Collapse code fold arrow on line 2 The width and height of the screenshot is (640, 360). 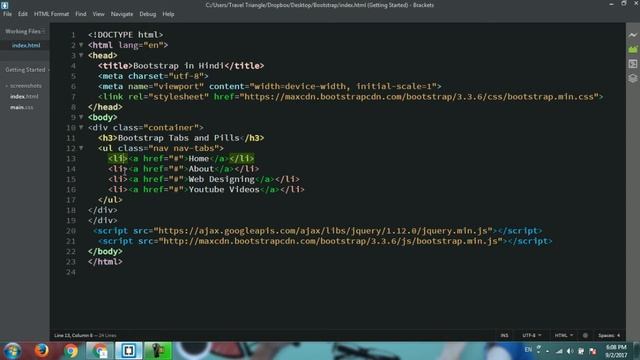coord(81,45)
